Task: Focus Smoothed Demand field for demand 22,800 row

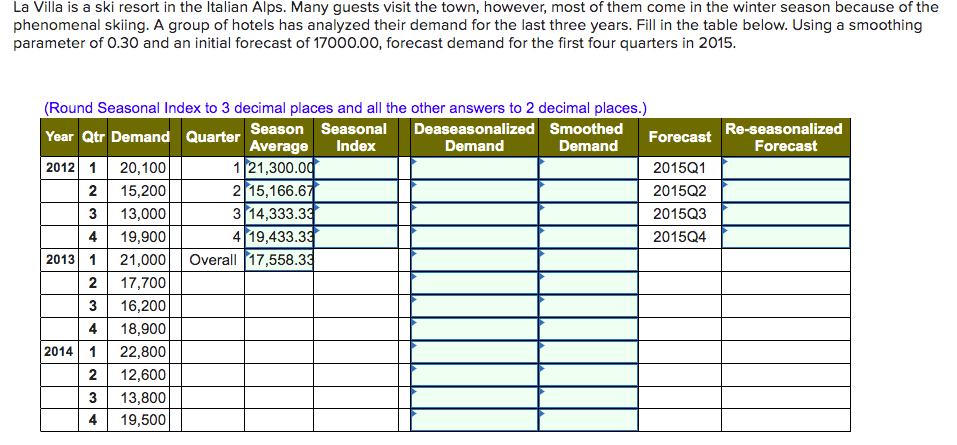Action: [588, 352]
